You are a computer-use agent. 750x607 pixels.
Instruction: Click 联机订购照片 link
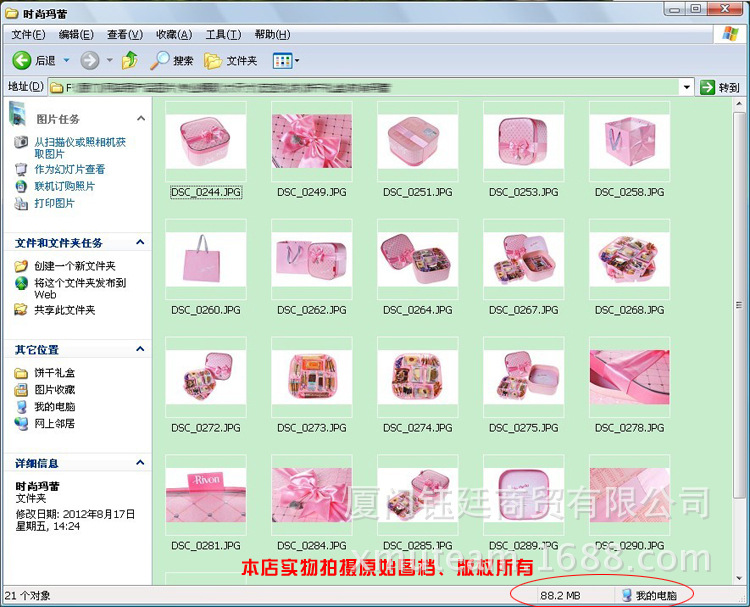coord(65,186)
